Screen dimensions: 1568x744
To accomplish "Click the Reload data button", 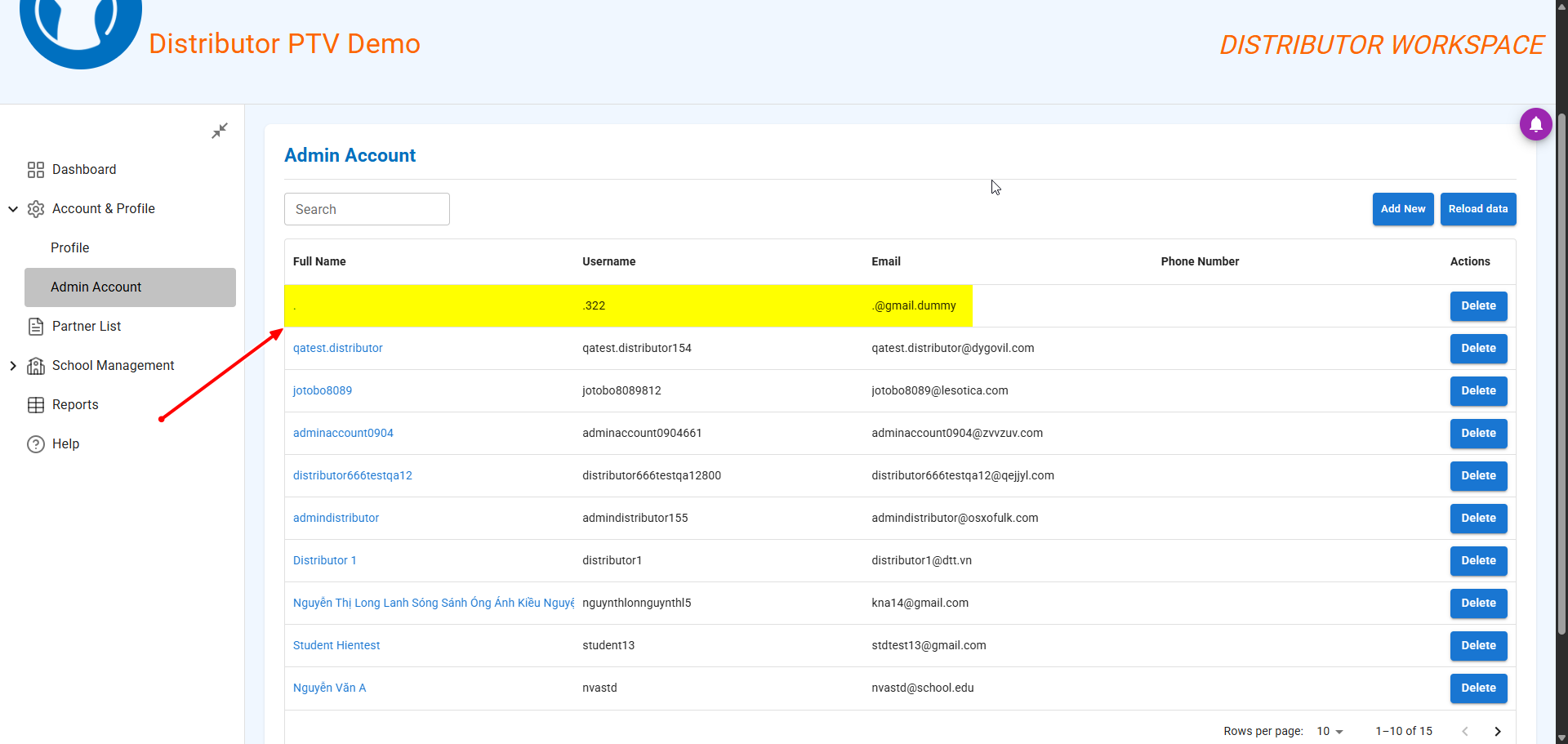I will (1478, 209).
